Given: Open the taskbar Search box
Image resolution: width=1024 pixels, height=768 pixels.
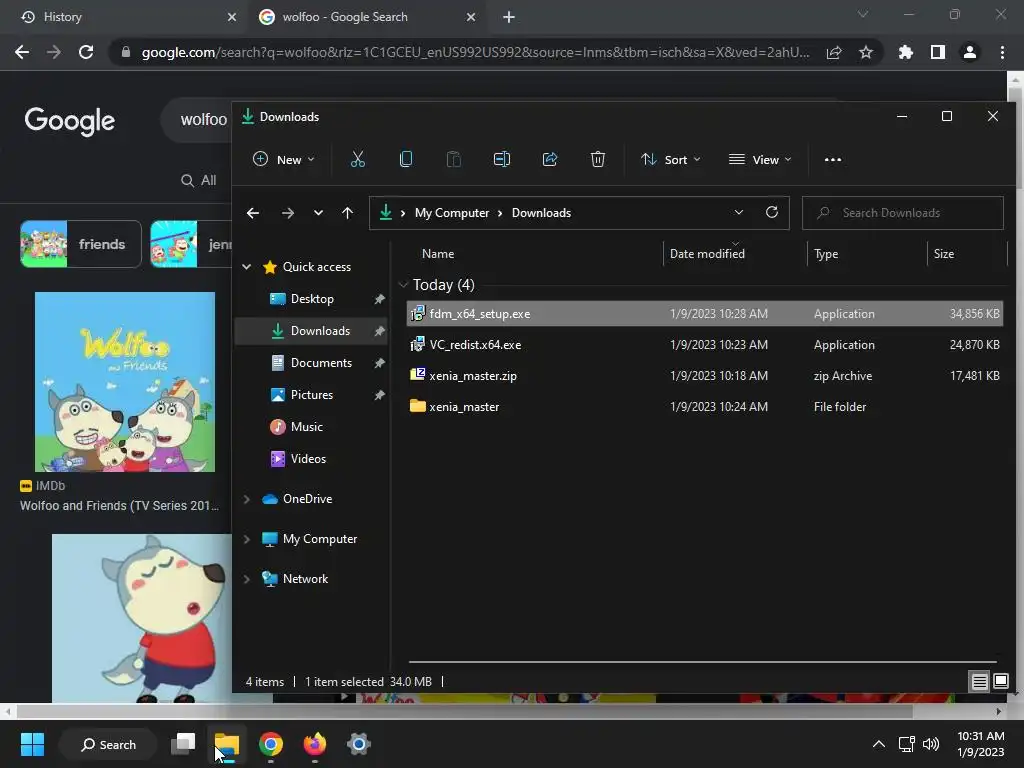Looking at the screenshot, I should (x=108, y=744).
